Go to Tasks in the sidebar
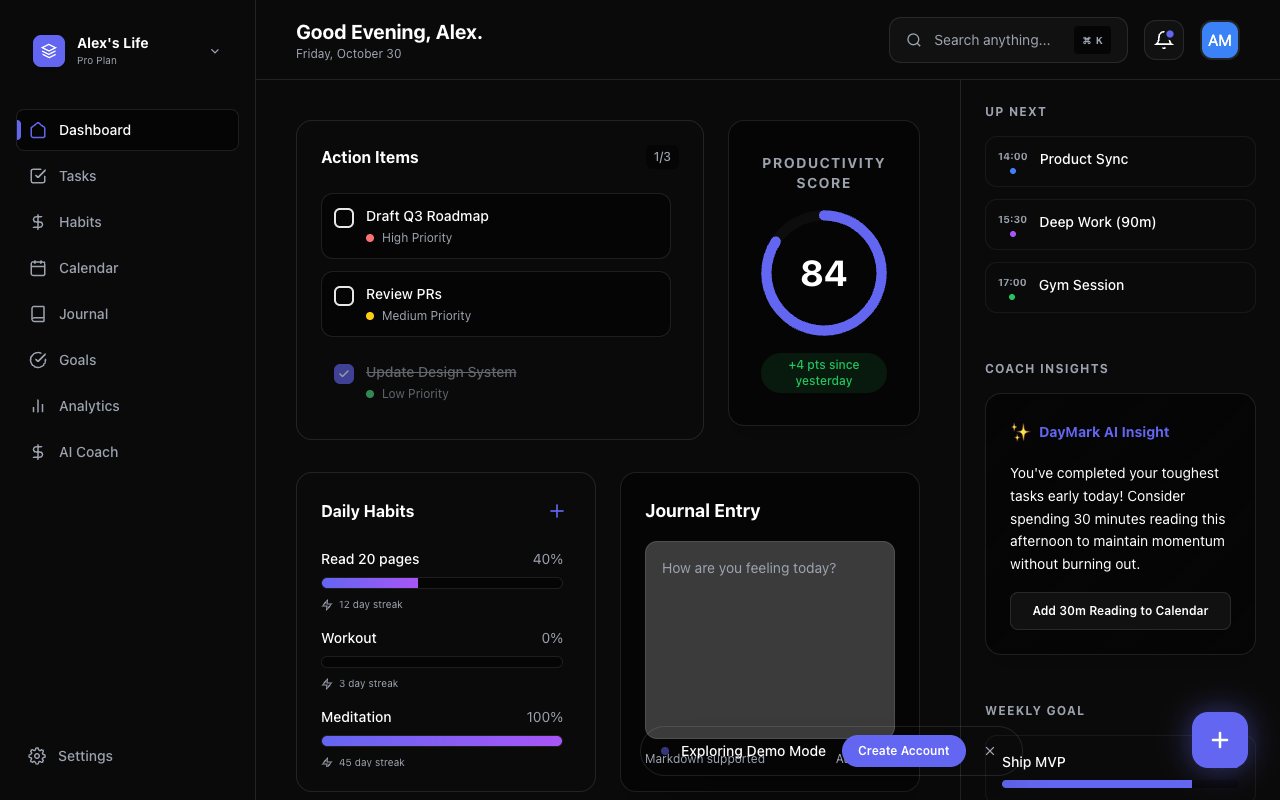Viewport: 1280px width, 800px height. [x=128, y=176]
